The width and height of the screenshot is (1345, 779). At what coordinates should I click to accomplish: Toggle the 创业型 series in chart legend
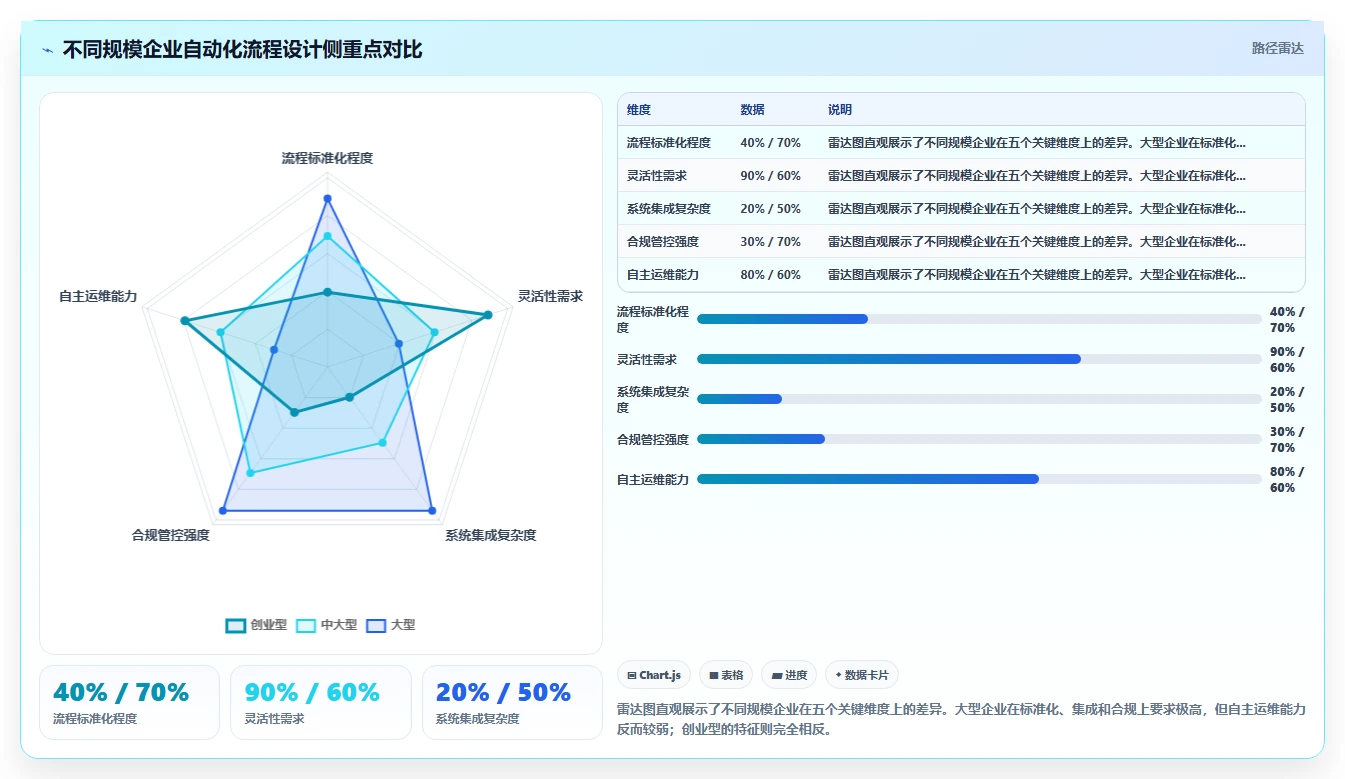tap(257, 625)
